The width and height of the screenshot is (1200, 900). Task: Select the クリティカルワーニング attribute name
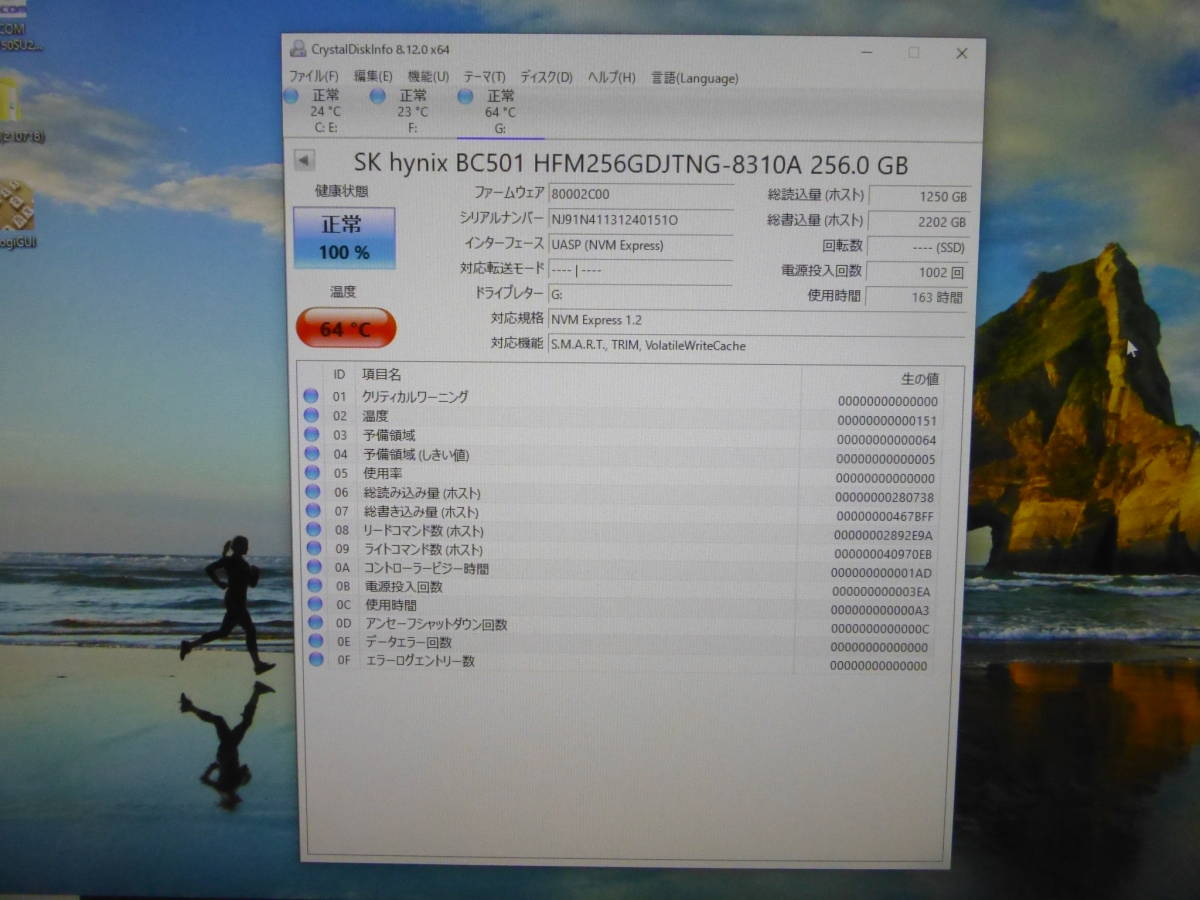[x=415, y=397]
